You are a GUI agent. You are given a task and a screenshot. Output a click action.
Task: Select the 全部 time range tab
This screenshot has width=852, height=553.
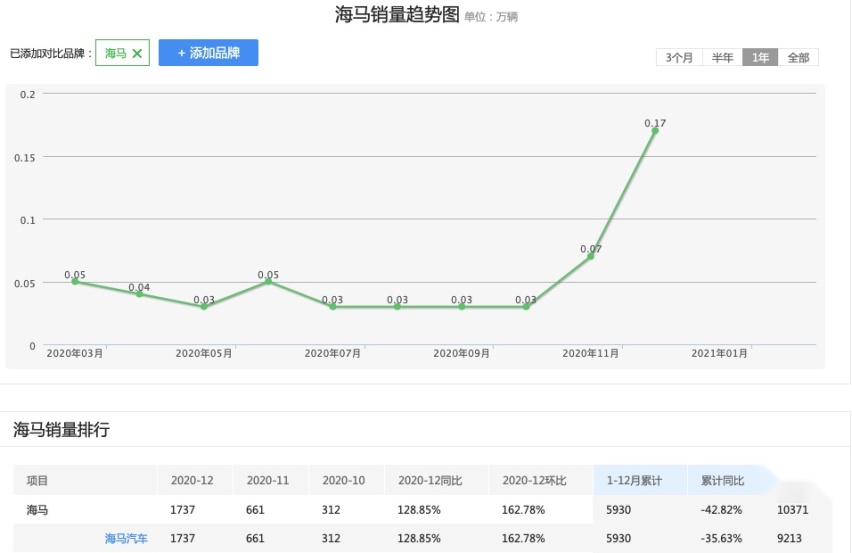click(798, 58)
